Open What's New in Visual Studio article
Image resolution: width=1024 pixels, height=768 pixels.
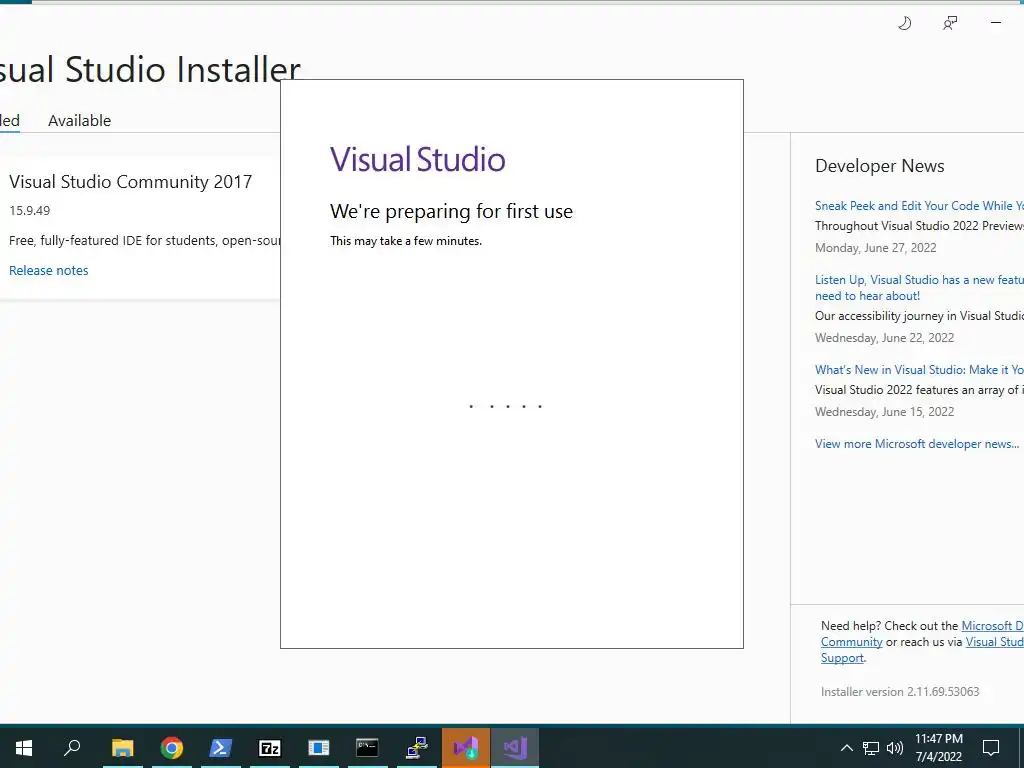(x=919, y=370)
